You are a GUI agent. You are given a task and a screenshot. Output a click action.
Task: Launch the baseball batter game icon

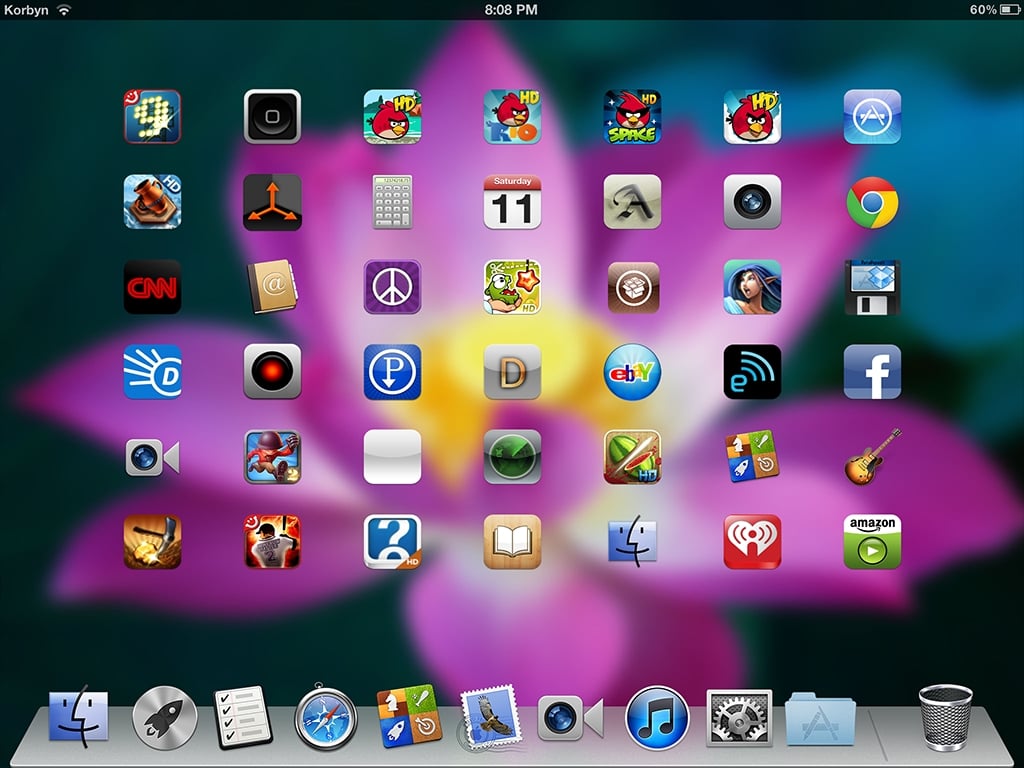click(x=272, y=541)
